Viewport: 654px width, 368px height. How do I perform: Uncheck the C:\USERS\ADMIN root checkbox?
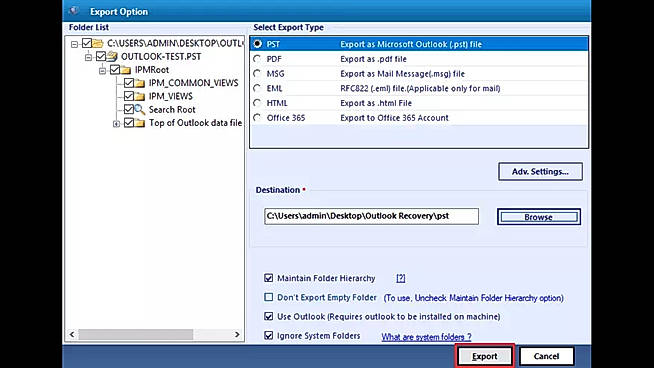[x=87, y=43]
